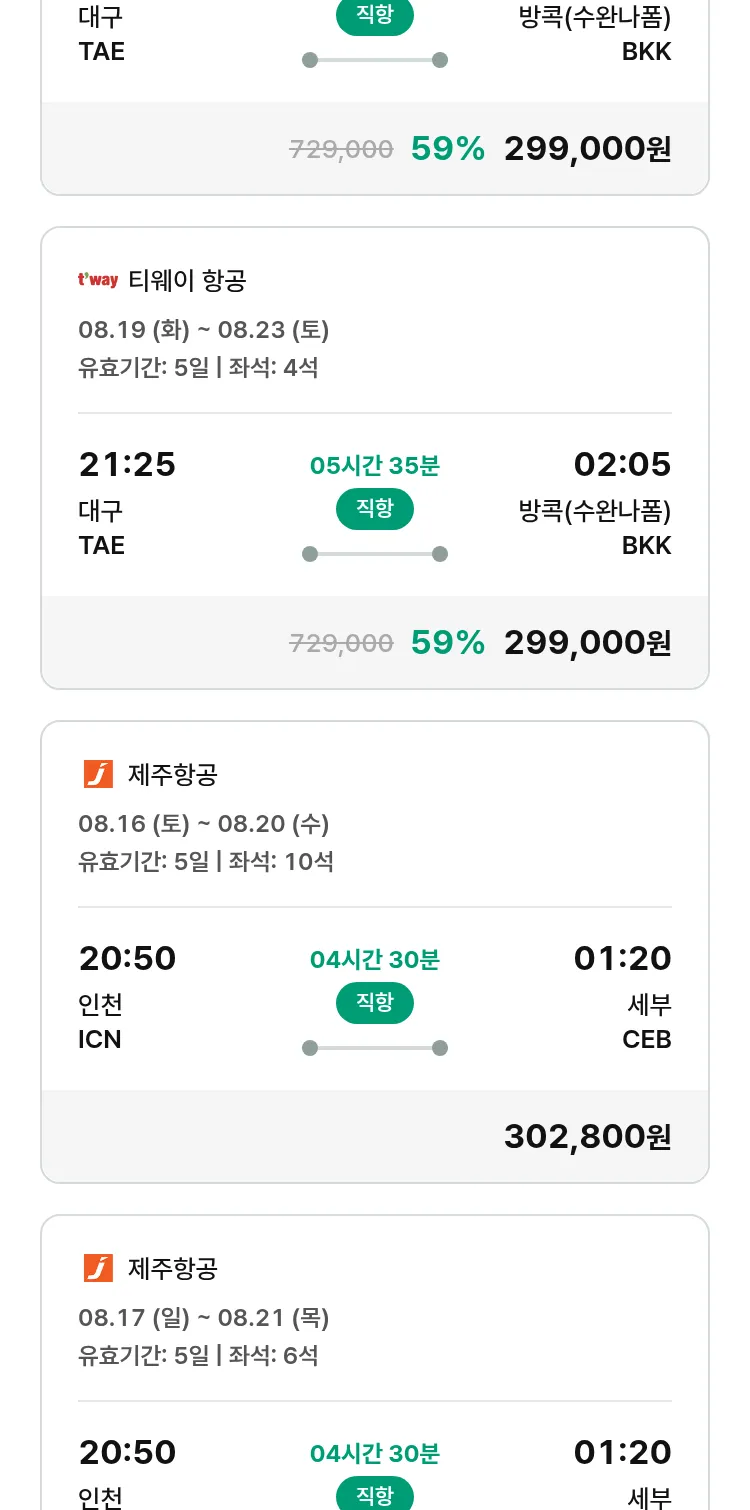This screenshot has height=1510, width=750.
Task: Tap the 직항 badge on the topmost card
Action: [x=375, y=16]
